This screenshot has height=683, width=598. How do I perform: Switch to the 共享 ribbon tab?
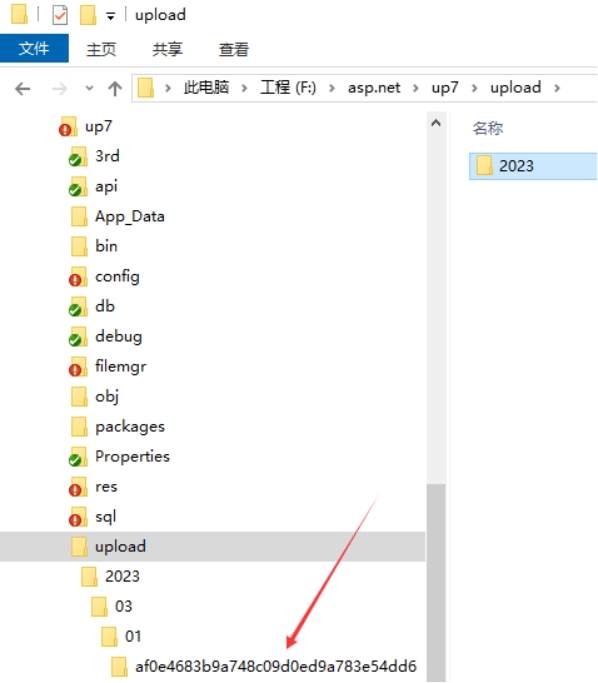click(x=167, y=49)
